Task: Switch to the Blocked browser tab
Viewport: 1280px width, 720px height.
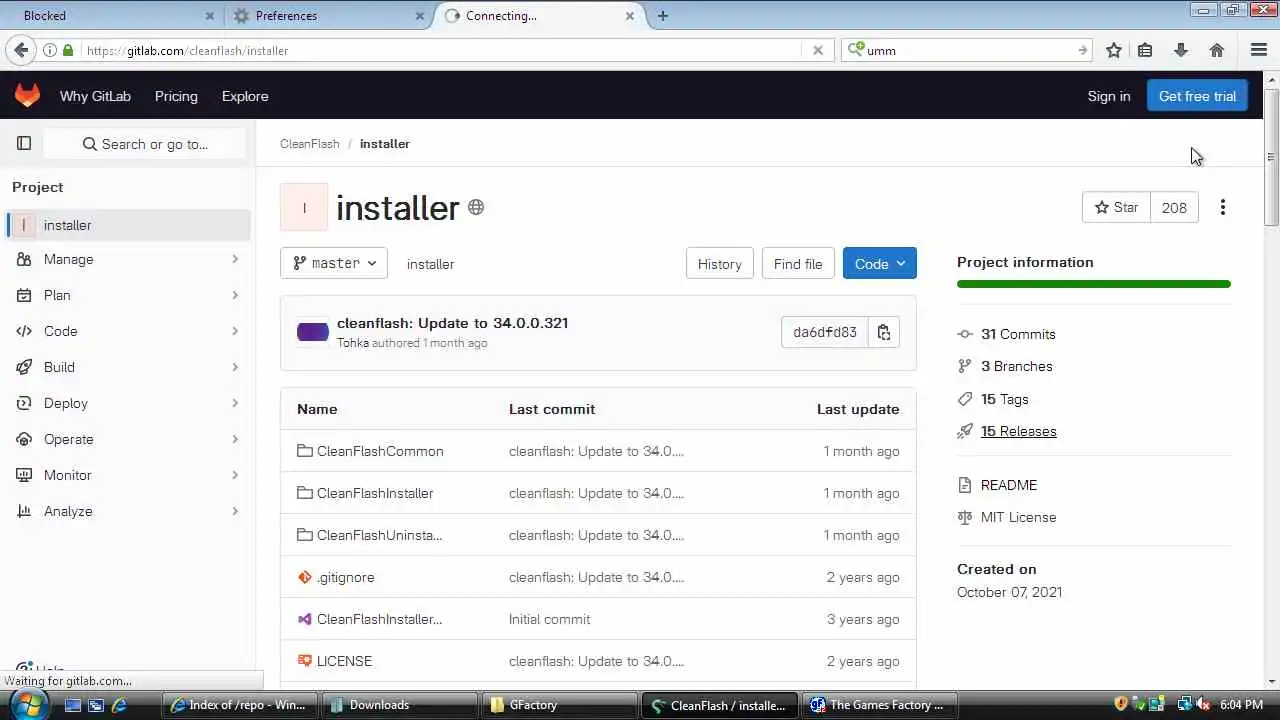Action: click(110, 16)
